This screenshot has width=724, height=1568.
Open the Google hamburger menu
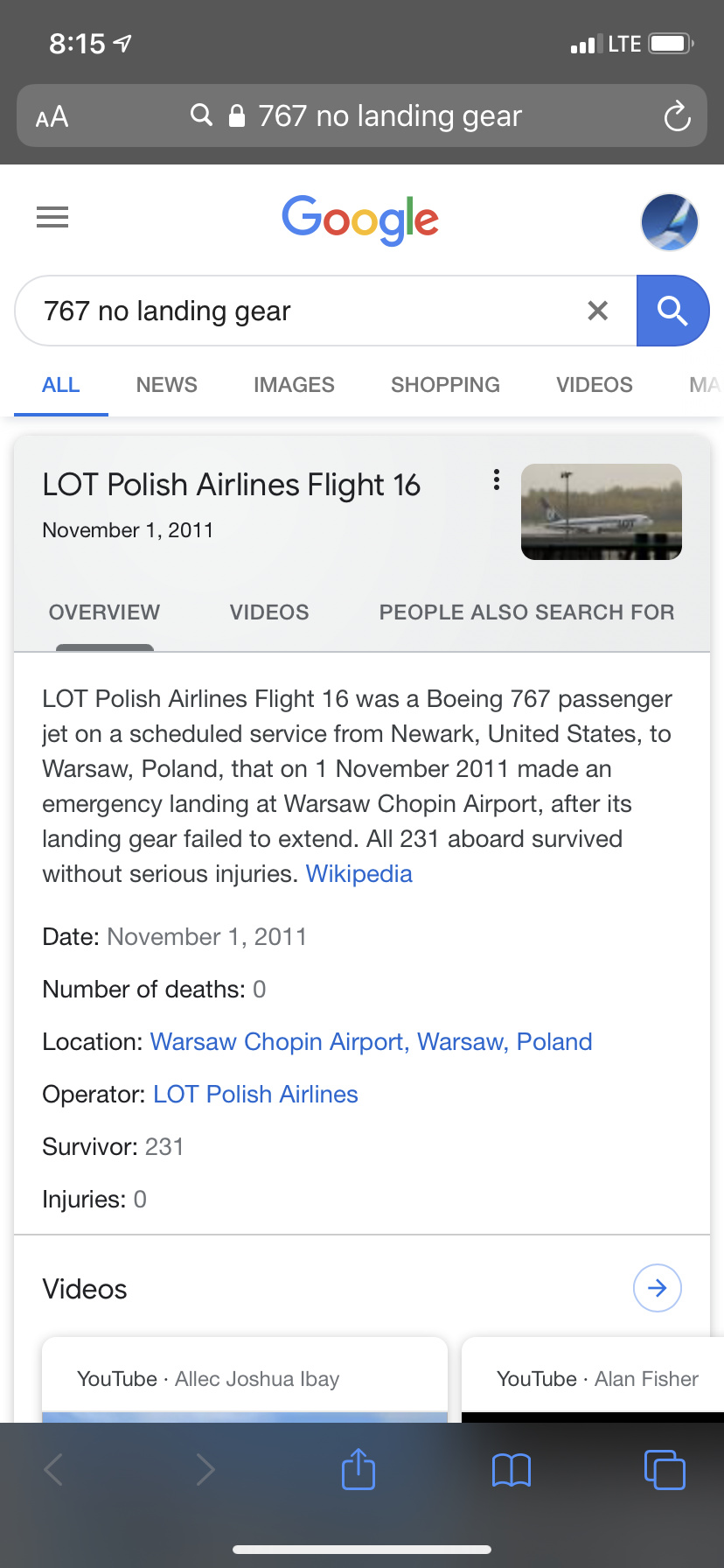tap(52, 217)
